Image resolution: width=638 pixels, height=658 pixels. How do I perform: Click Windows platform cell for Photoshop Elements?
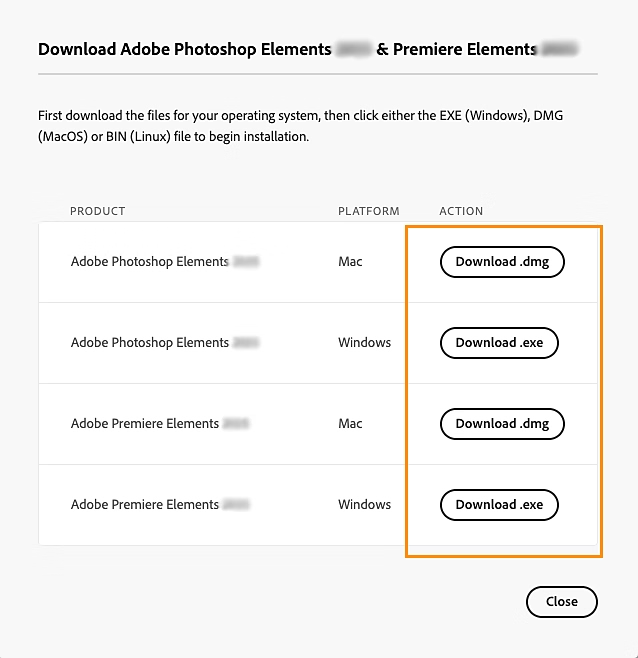click(x=364, y=342)
